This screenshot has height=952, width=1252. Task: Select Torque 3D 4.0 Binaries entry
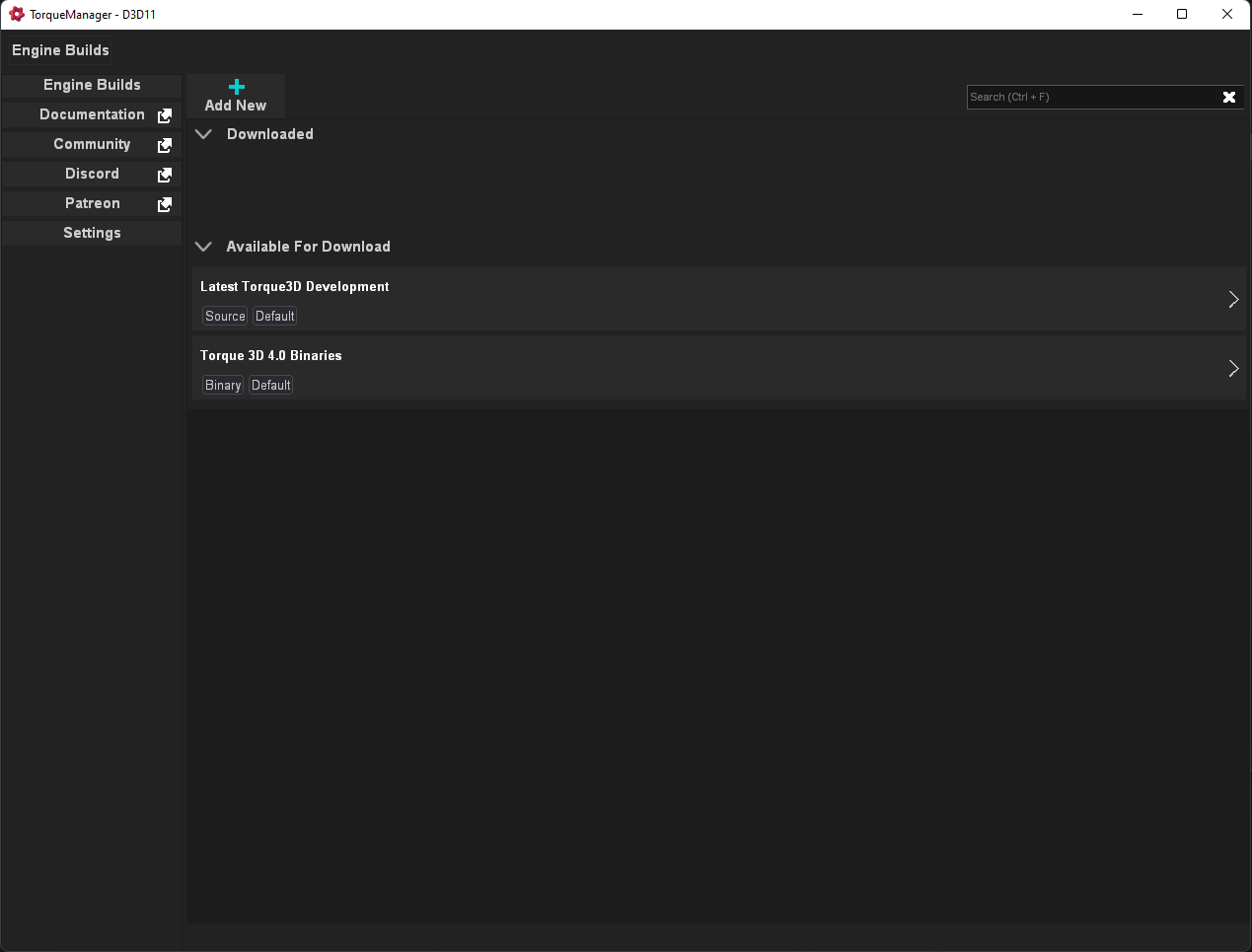[719, 368]
